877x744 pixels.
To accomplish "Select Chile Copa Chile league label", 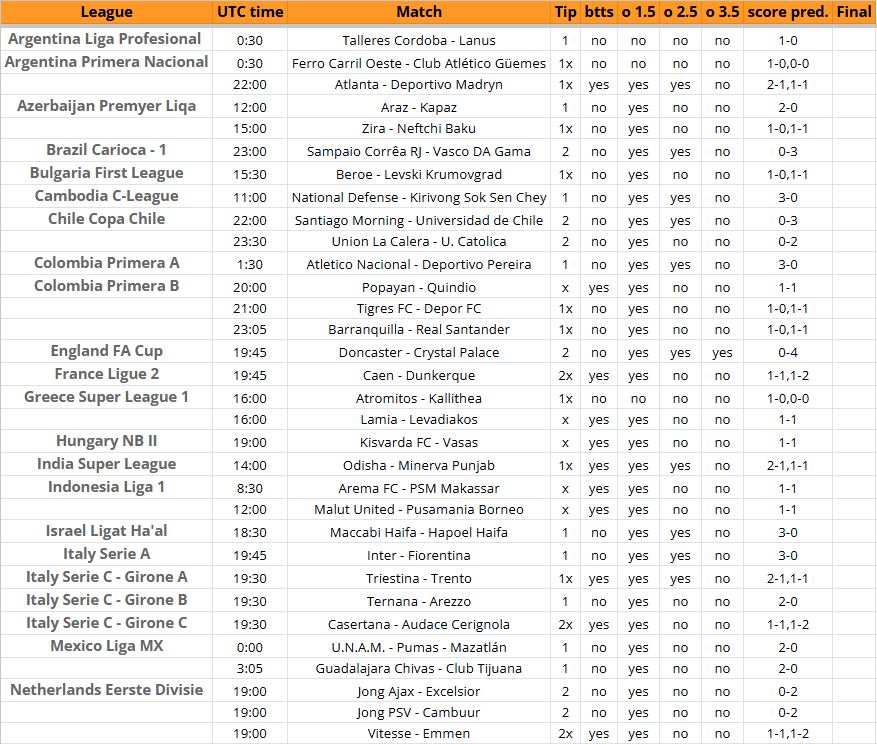I will pyautogui.click(x=106, y=219).
